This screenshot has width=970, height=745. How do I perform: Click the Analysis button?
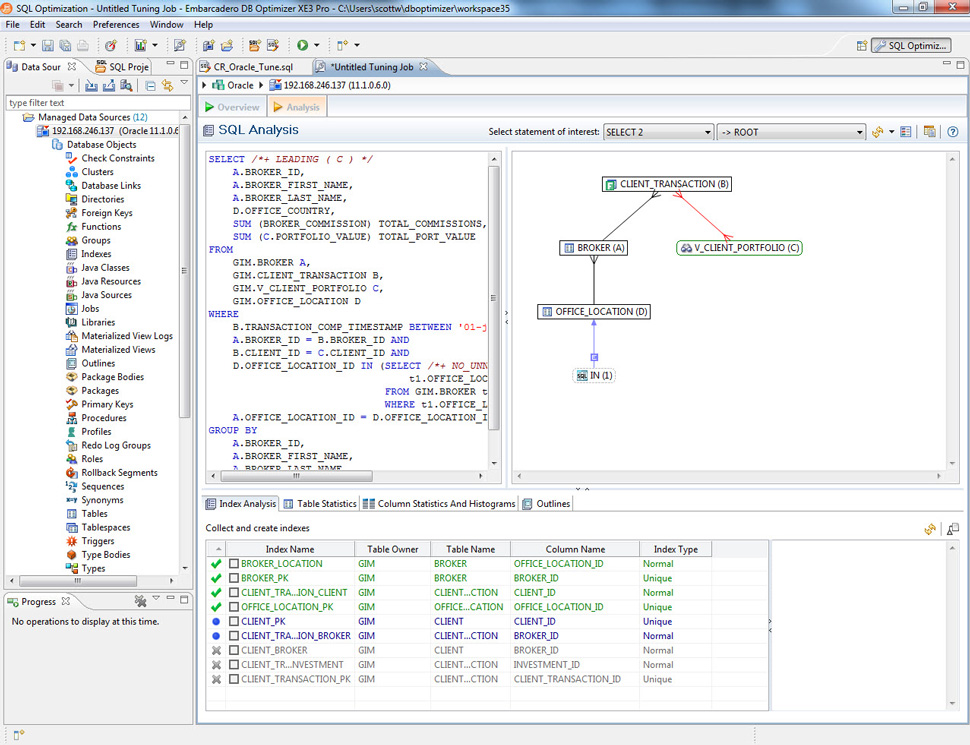click(x=297, y=107)
